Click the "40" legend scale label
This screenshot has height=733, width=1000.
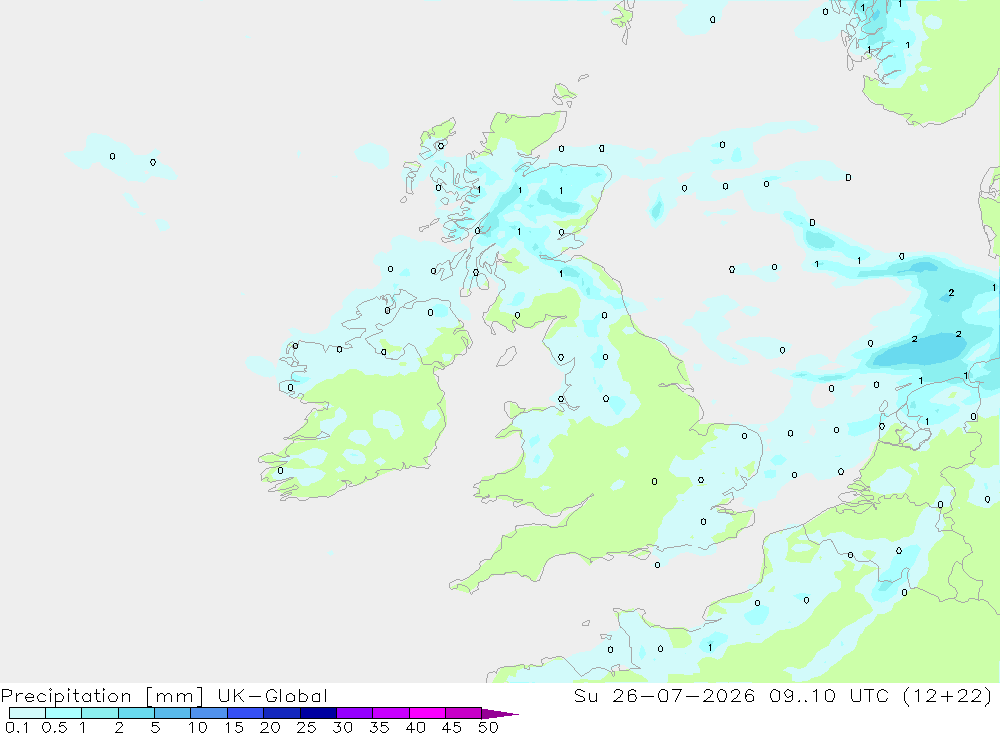(415, 727)
